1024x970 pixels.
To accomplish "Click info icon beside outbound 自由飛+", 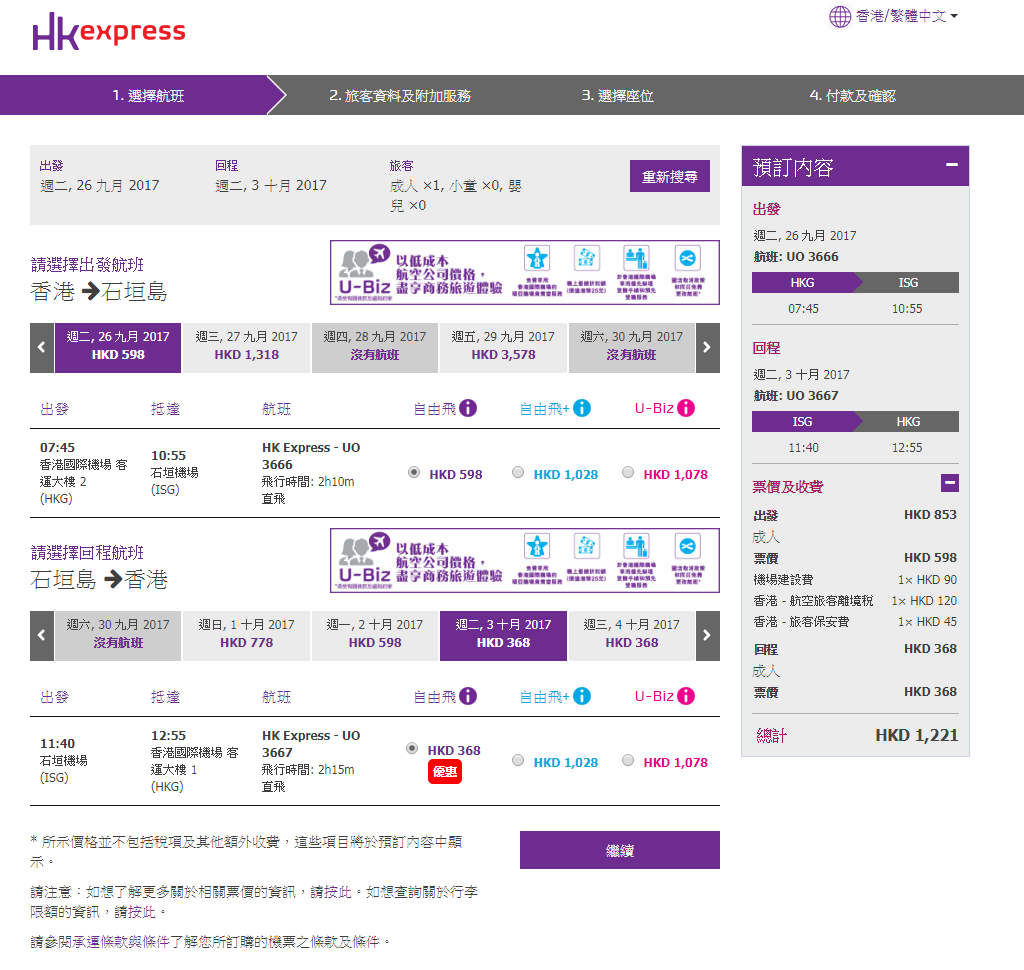I will pos(582,408).
